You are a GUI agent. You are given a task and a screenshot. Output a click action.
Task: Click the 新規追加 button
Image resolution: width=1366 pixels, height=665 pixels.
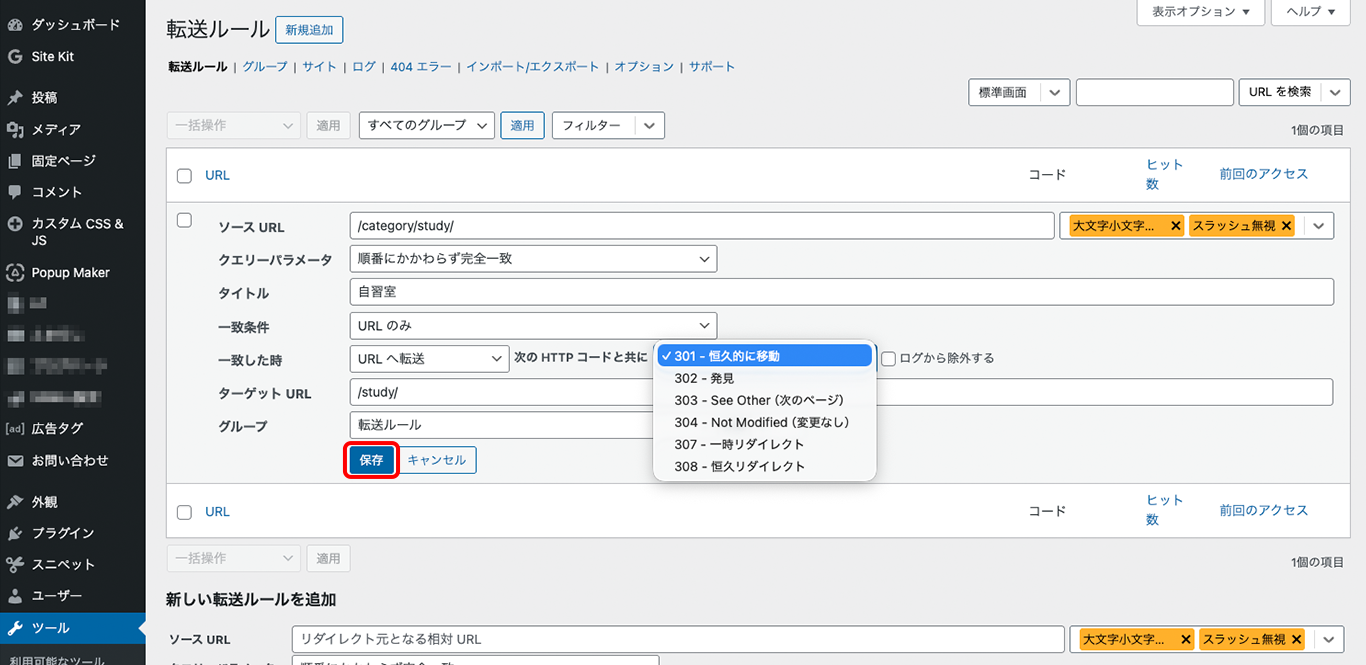(309, 31)
